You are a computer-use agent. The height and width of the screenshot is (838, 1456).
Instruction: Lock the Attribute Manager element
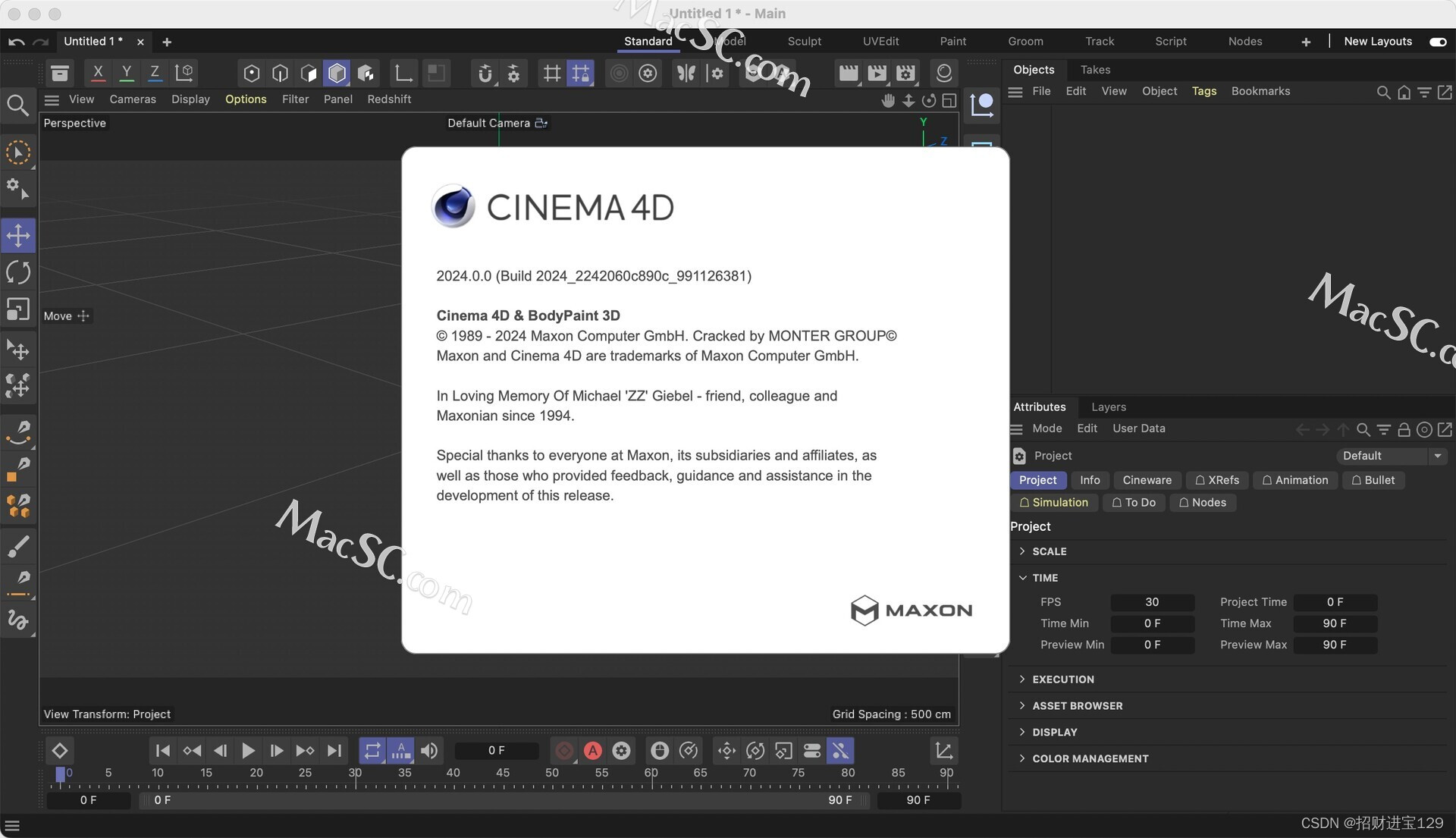click(x=1404, y=430)
